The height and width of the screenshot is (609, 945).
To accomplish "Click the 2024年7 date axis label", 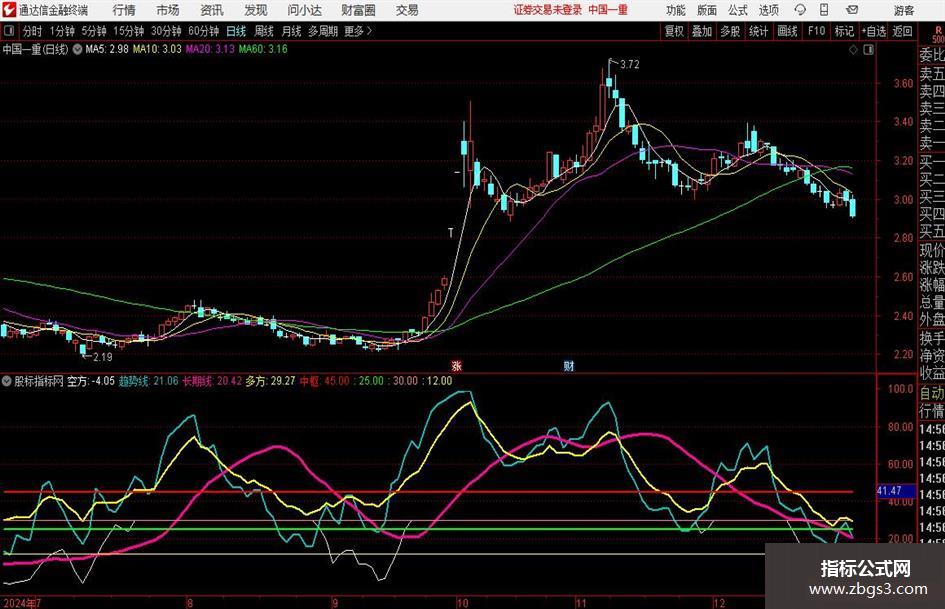I will pos(22,602).
